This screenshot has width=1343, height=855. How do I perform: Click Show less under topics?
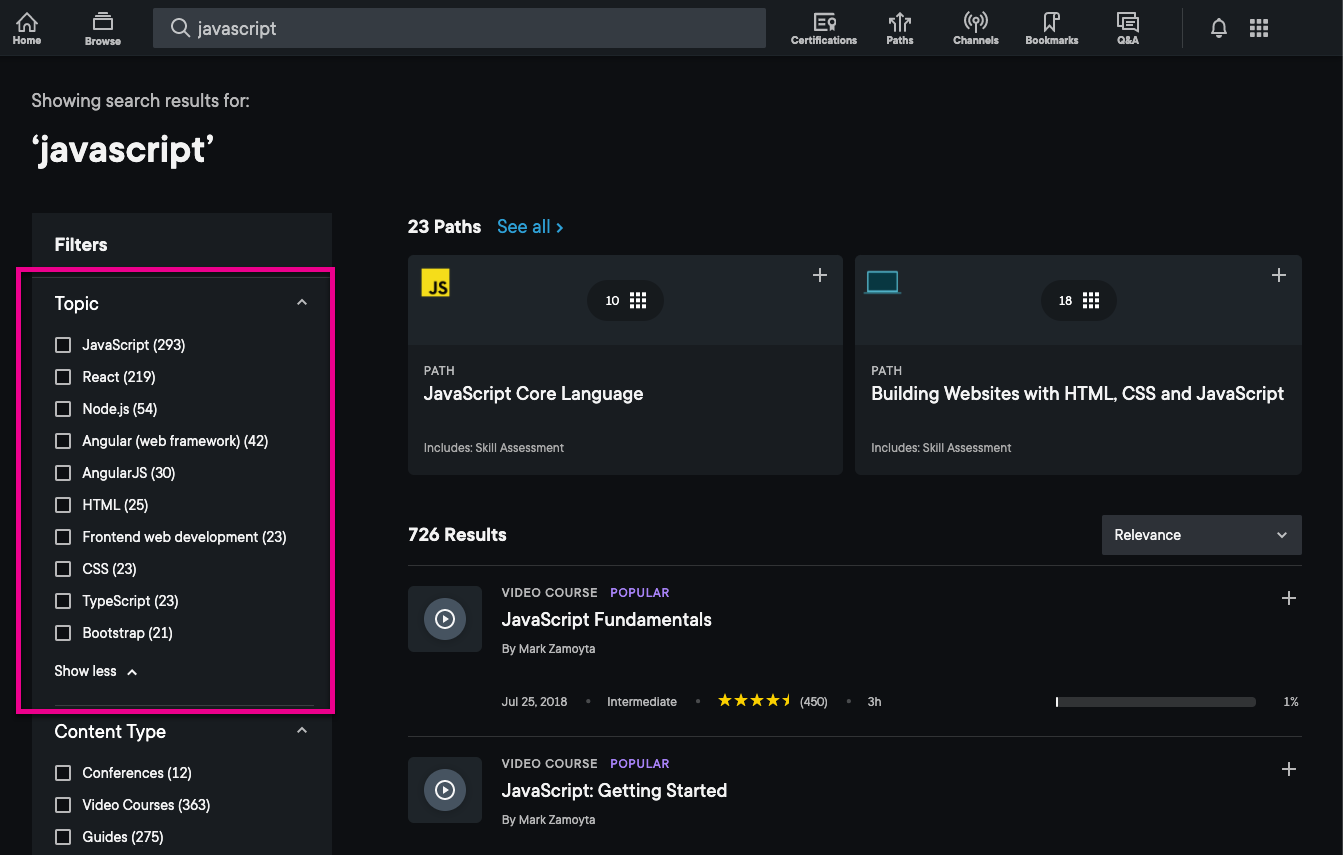pos(96,671)
